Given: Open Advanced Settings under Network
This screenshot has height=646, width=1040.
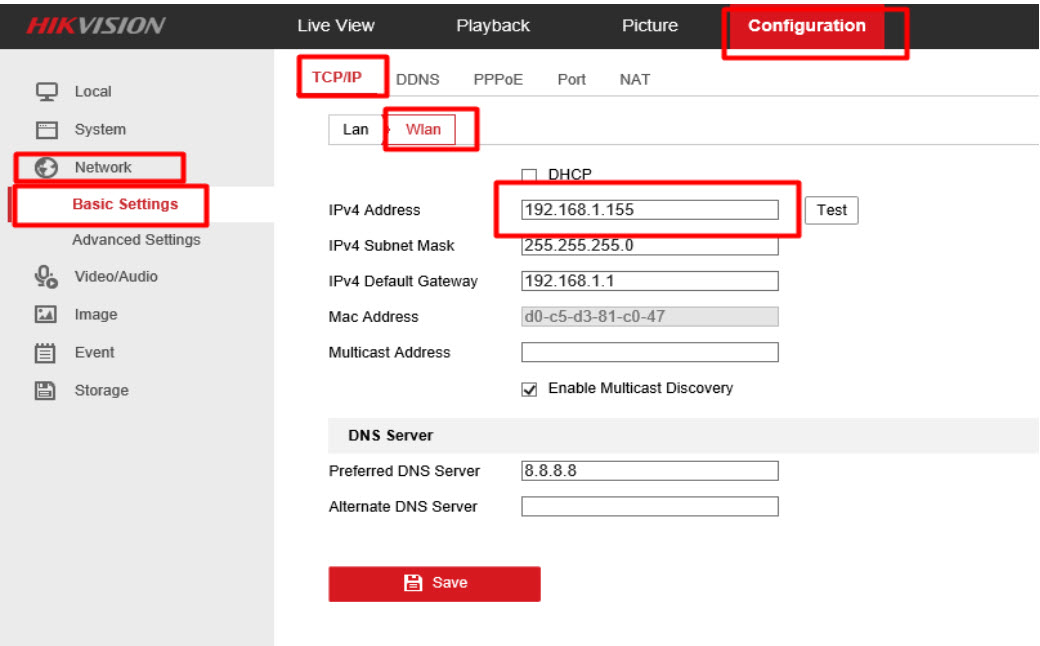Looking at the screenshot, I should [136, 240].
